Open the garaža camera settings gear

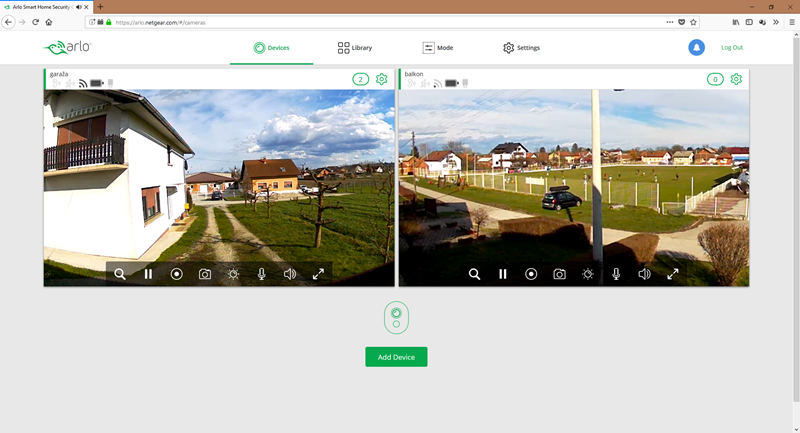pyautogui.click(x=381, y=79)
